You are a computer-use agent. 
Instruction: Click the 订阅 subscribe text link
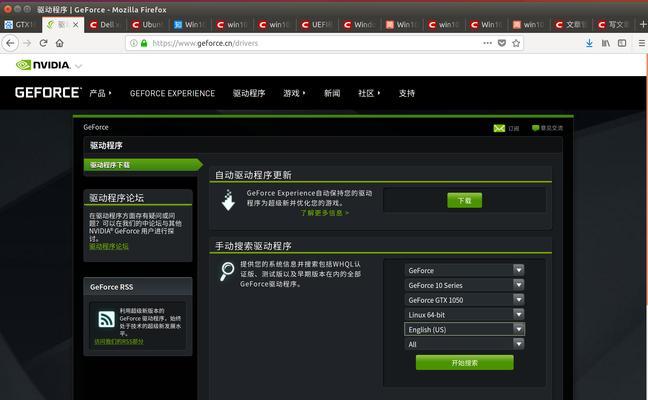514,129
